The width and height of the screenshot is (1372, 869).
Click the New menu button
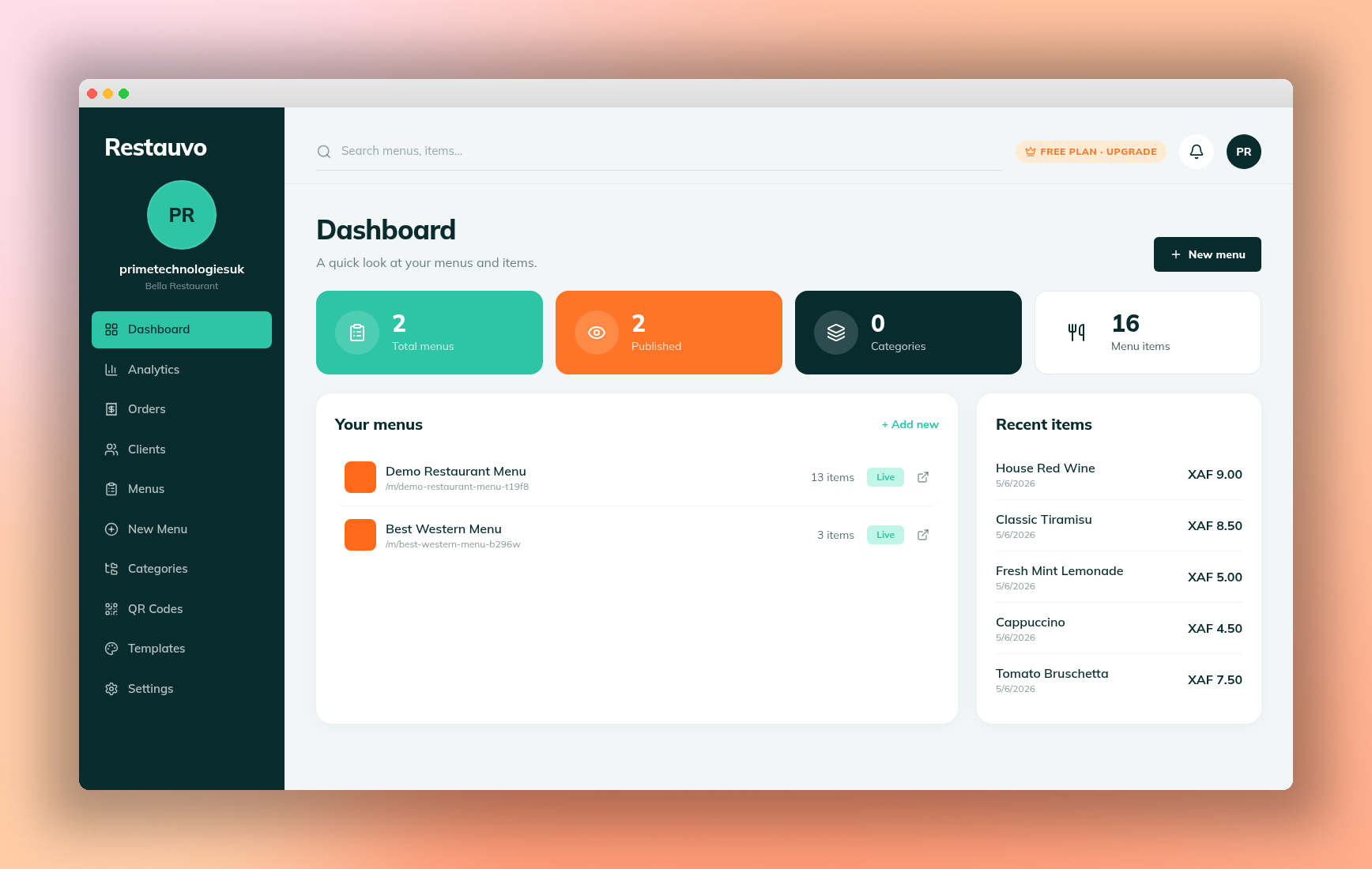(1208, 254)
